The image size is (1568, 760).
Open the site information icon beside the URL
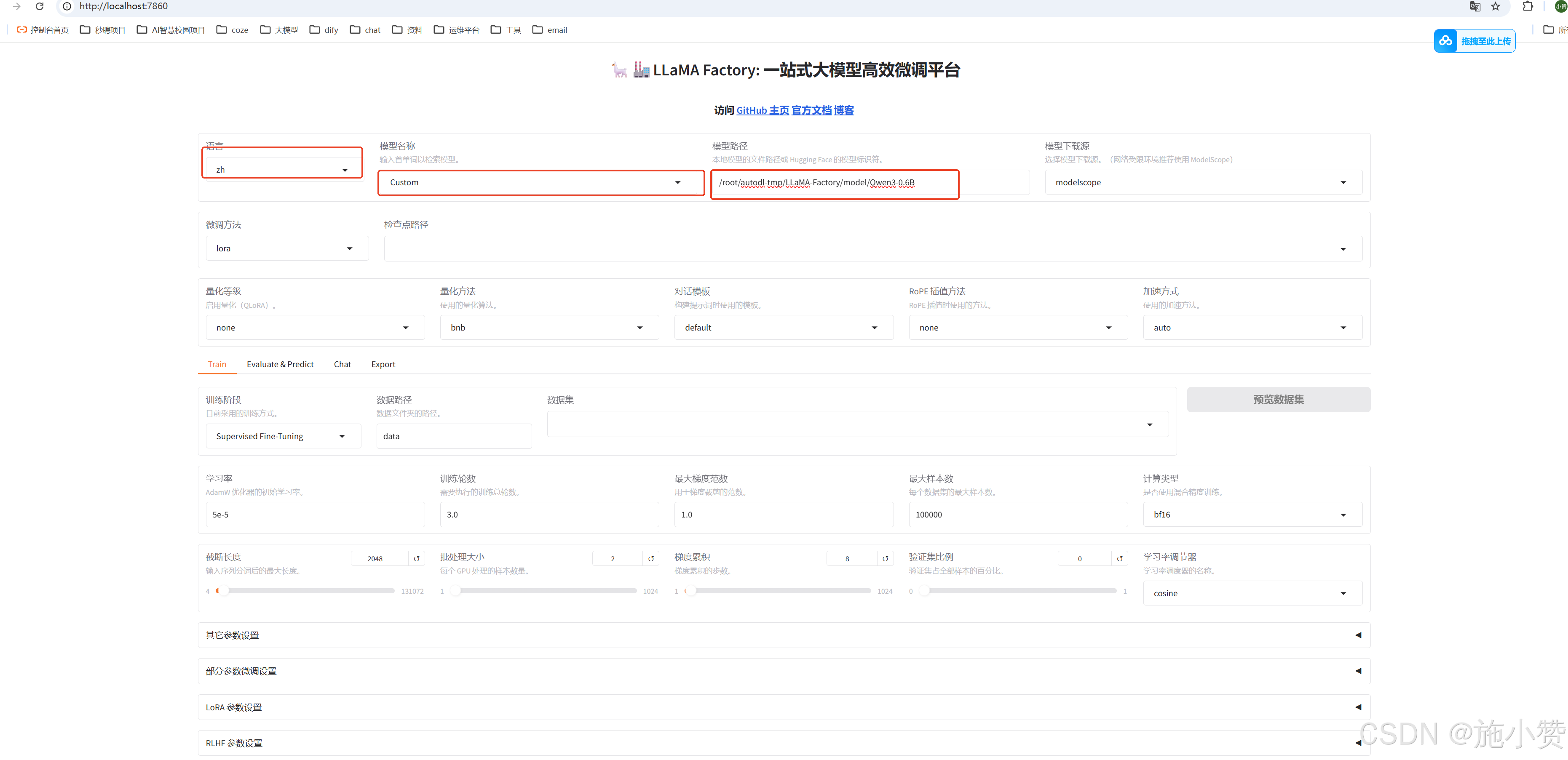(67, 6)
